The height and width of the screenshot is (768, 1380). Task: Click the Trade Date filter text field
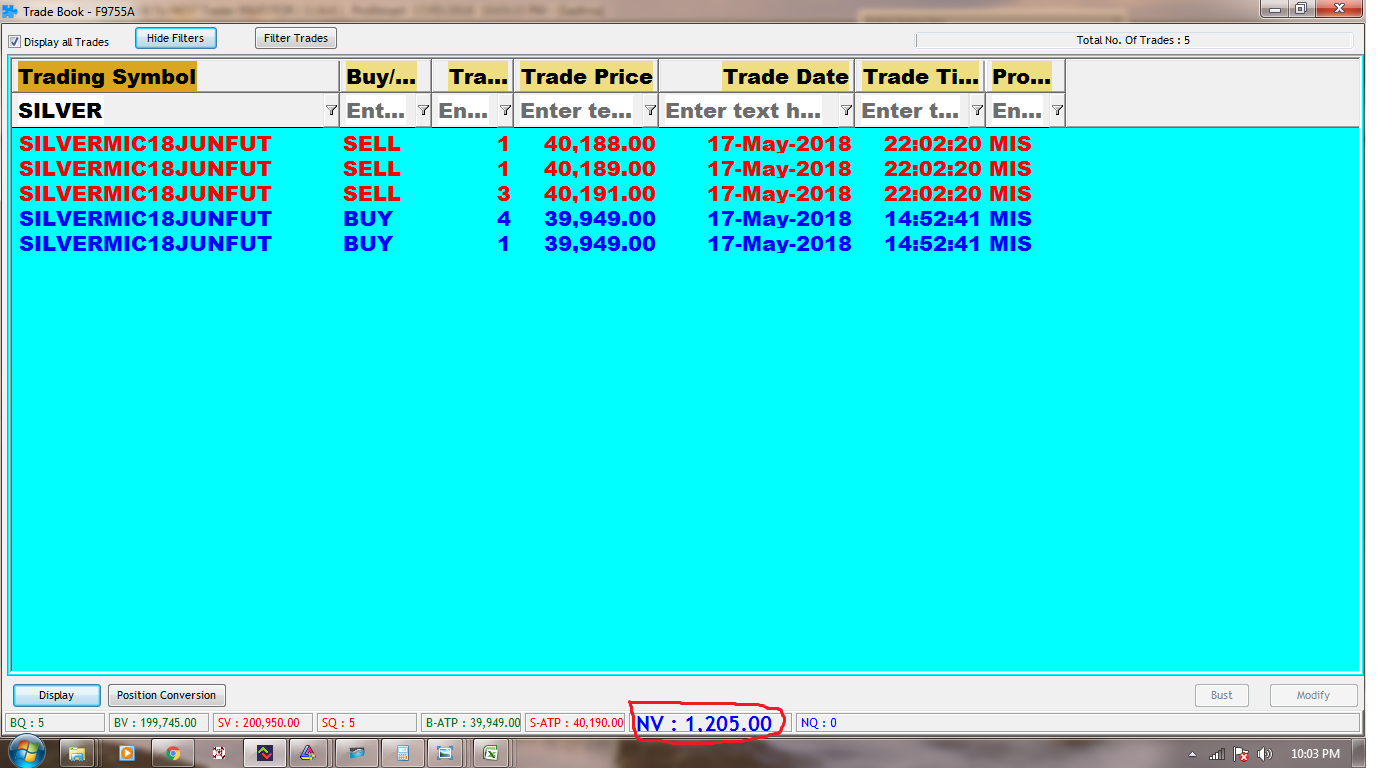(x=750, y=110)
